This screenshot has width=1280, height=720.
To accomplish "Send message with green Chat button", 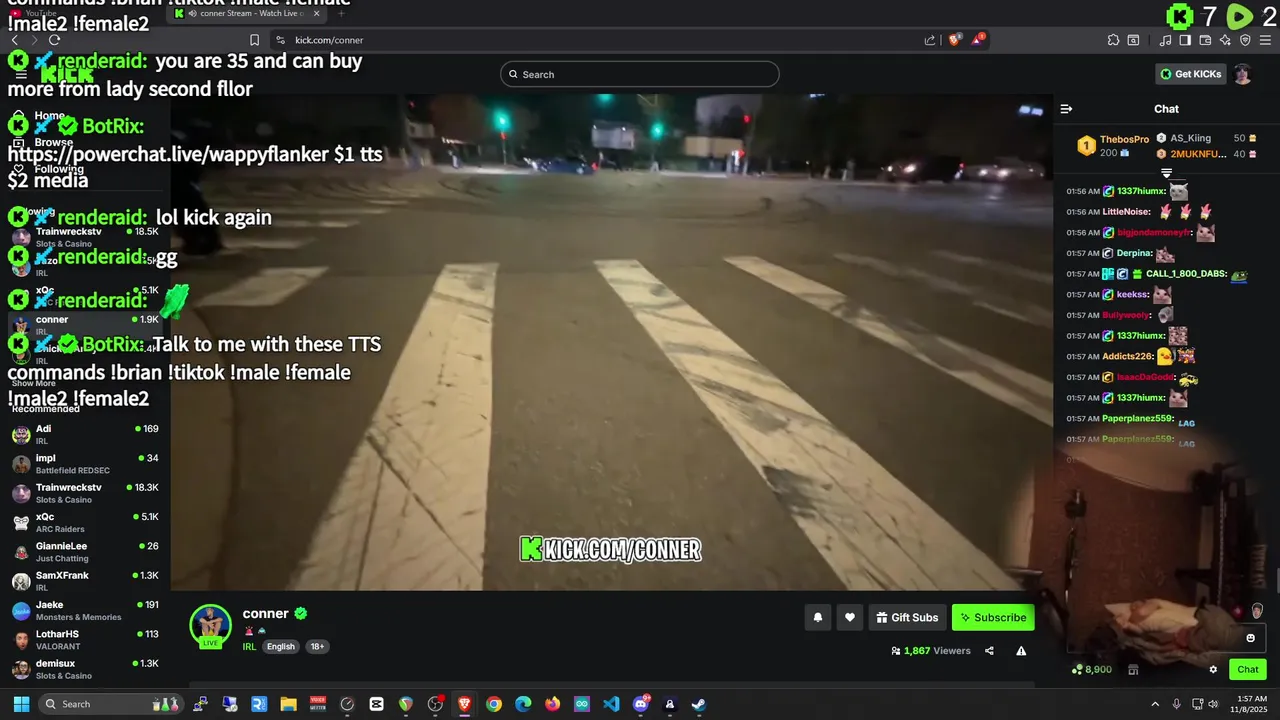I will (1248, 670).
